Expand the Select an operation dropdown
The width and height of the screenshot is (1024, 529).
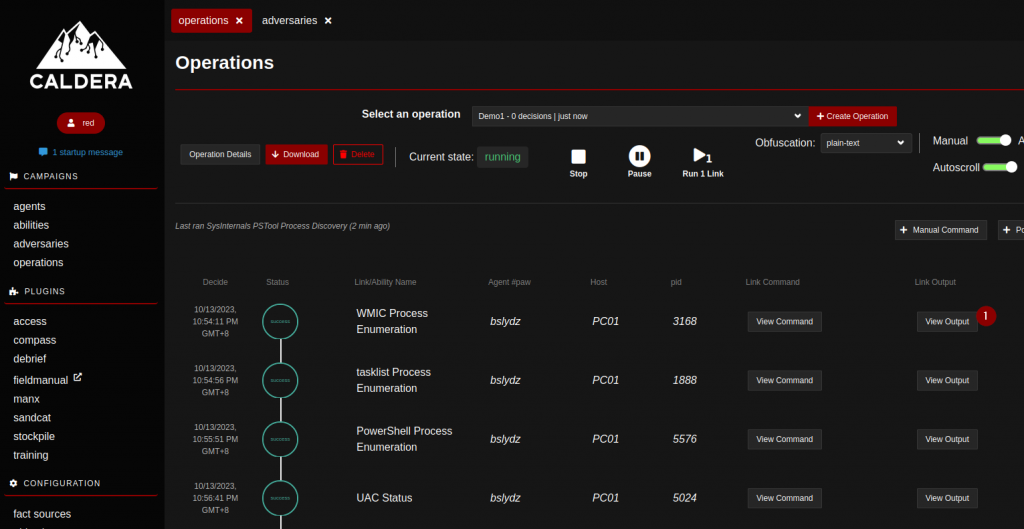(x=640, y=116)
